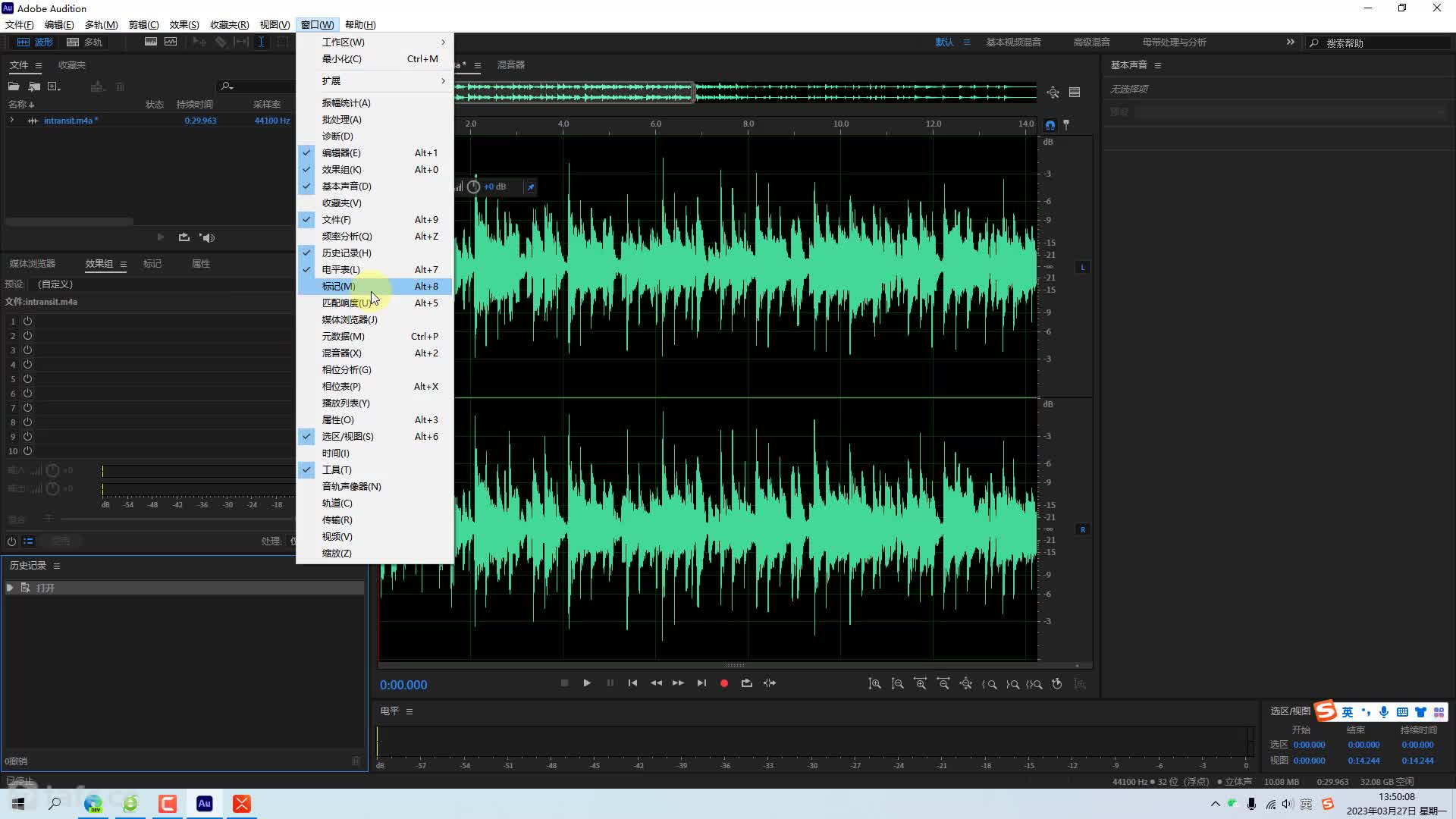Open the Effects (效果) menu

point(184,25)
